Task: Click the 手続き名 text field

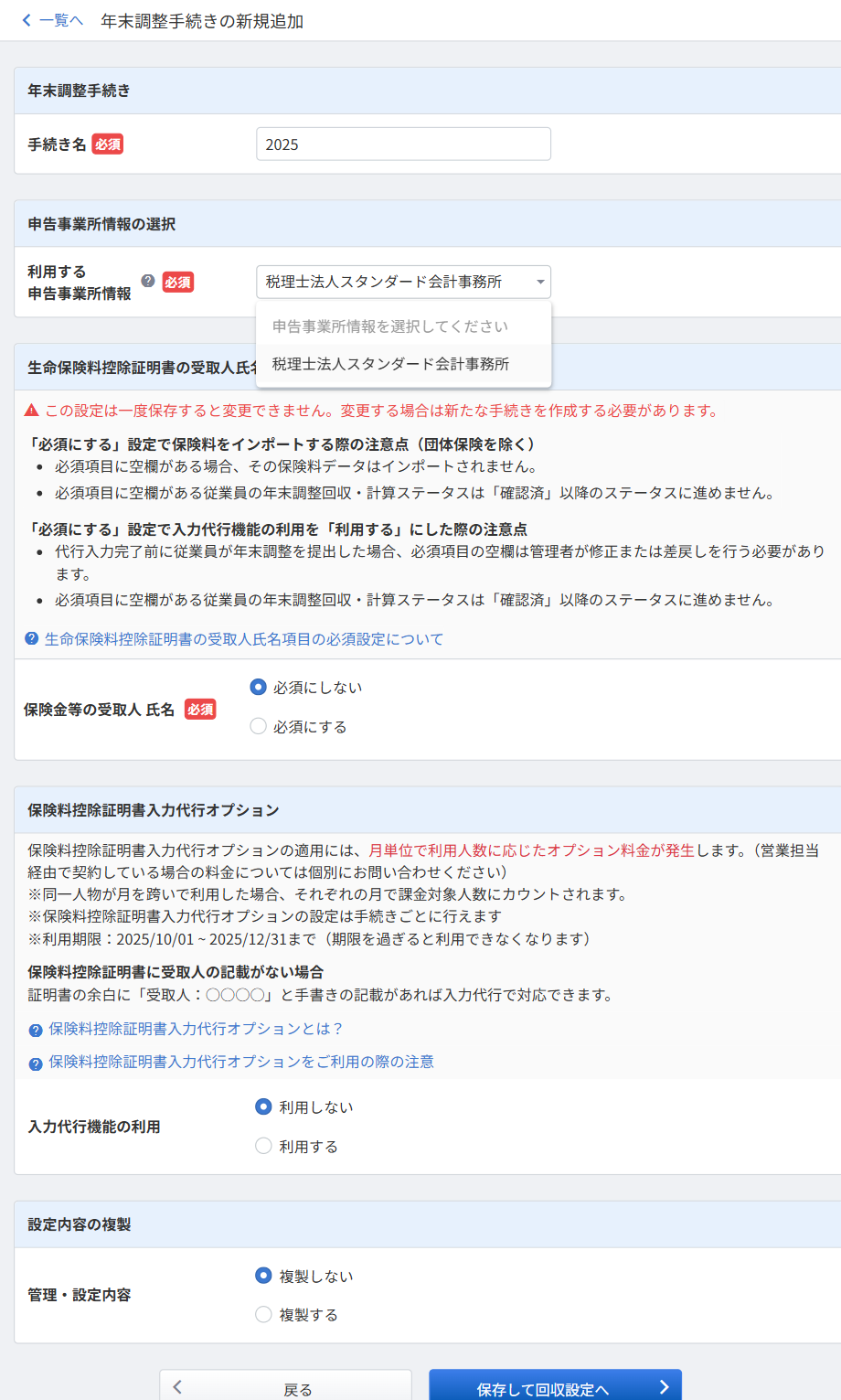Action: (403, 144)
